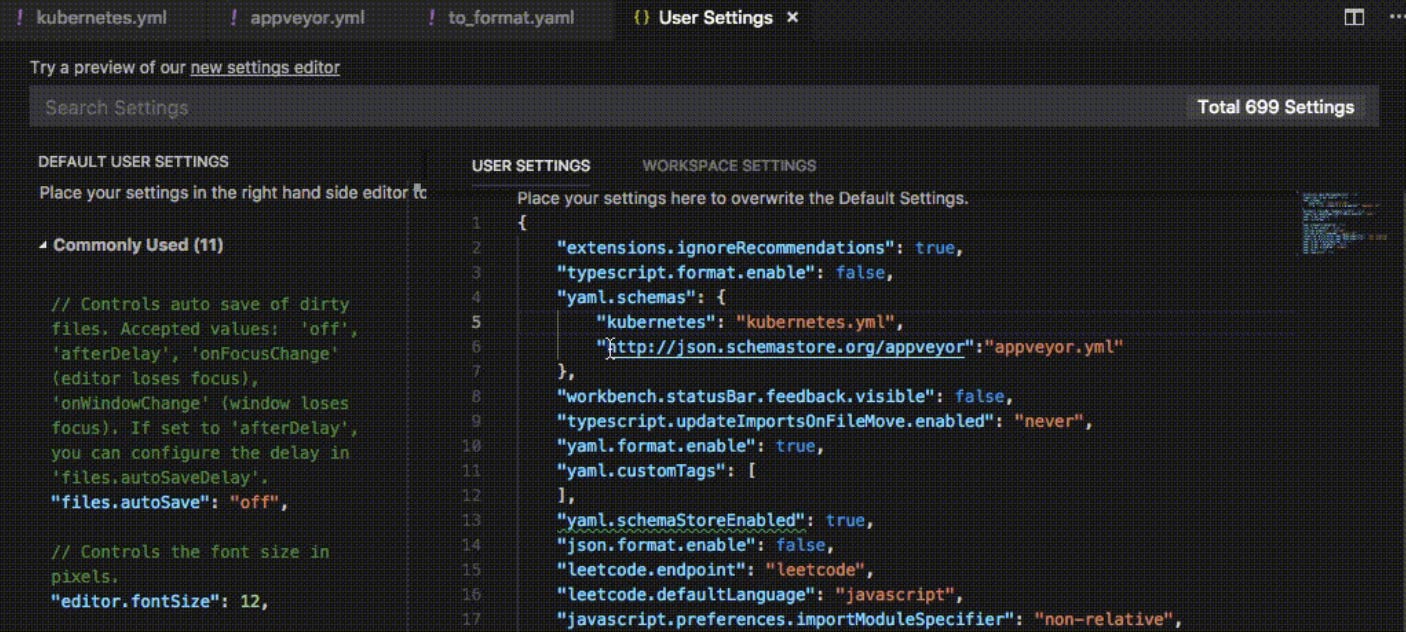This screenshot has width=1406, height=632.
Task: Click the kubernetes.yml tab YAML file icon
Action: tap(19, 18)
